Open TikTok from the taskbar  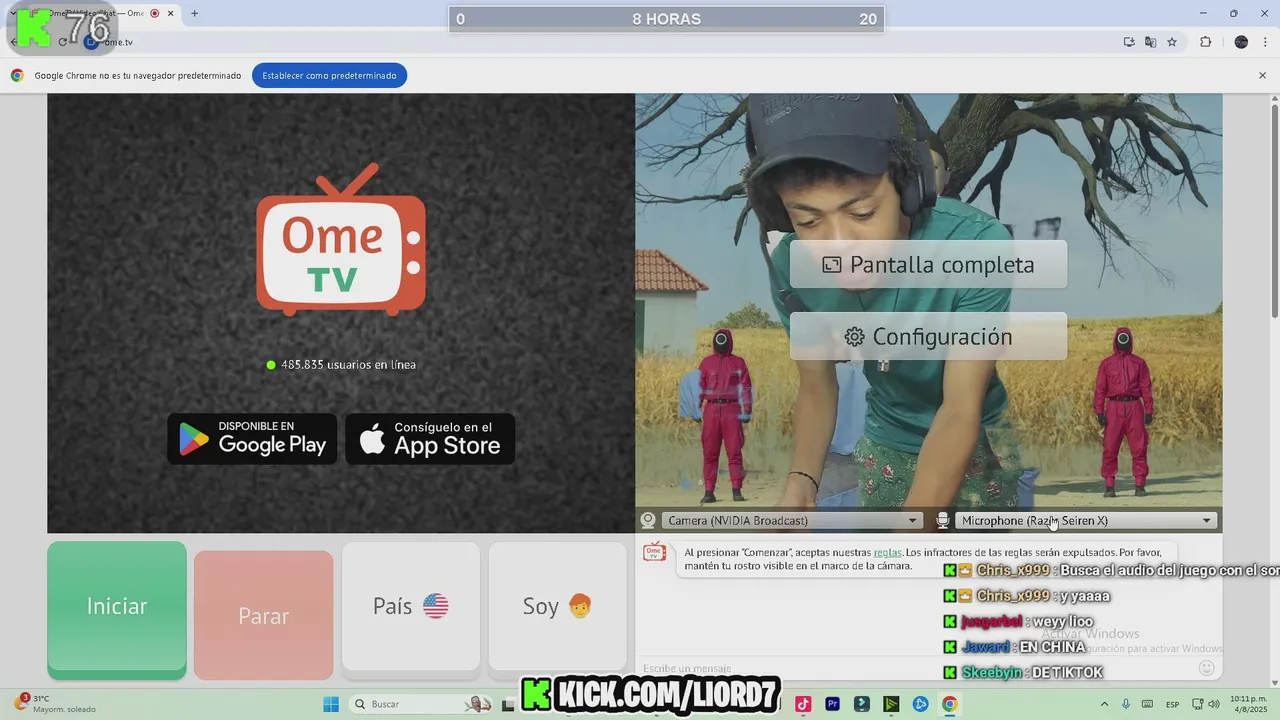(x=803, y=704)
